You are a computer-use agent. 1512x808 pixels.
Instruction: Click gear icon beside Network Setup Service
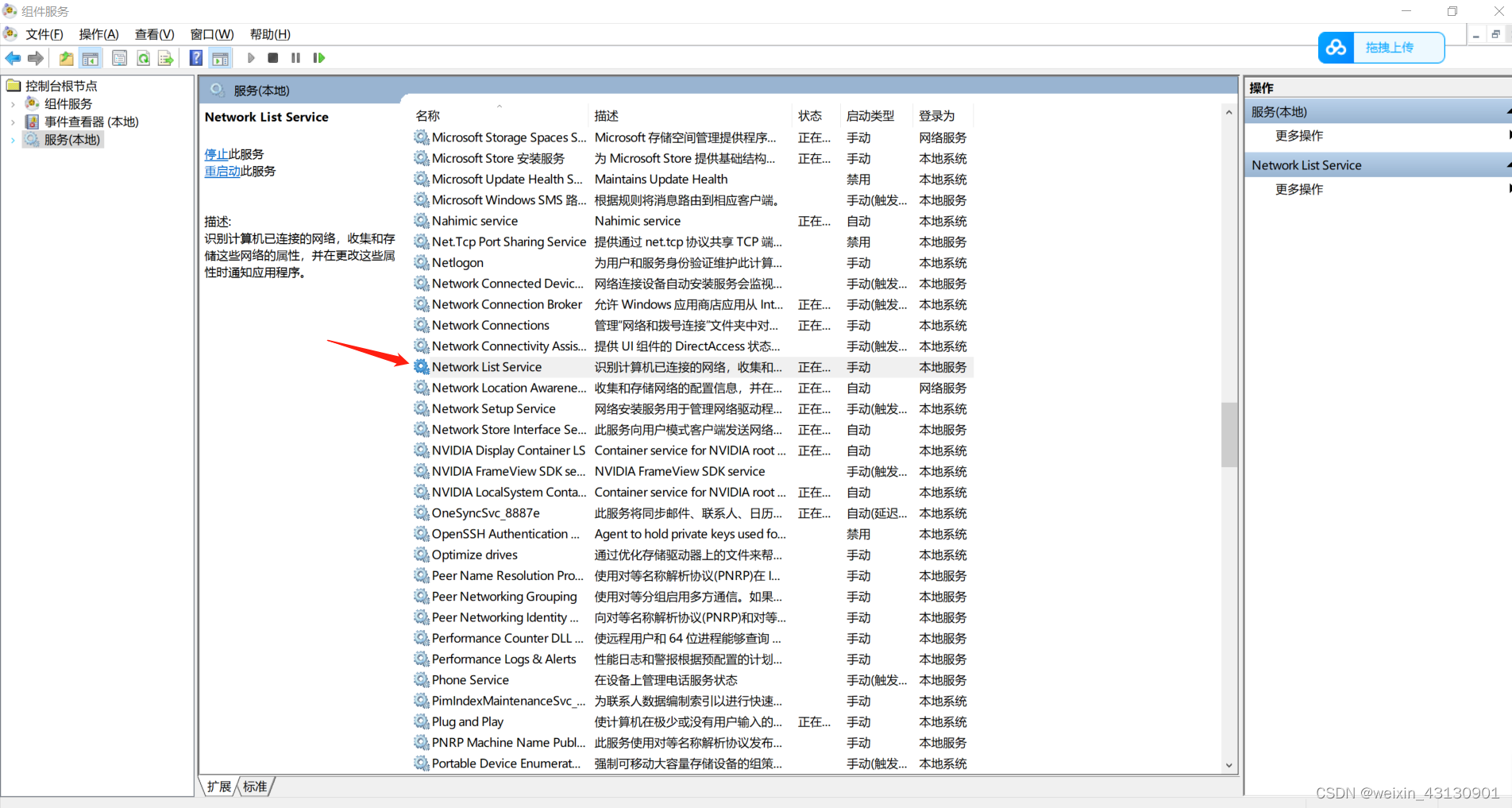[x=421, y=408]
